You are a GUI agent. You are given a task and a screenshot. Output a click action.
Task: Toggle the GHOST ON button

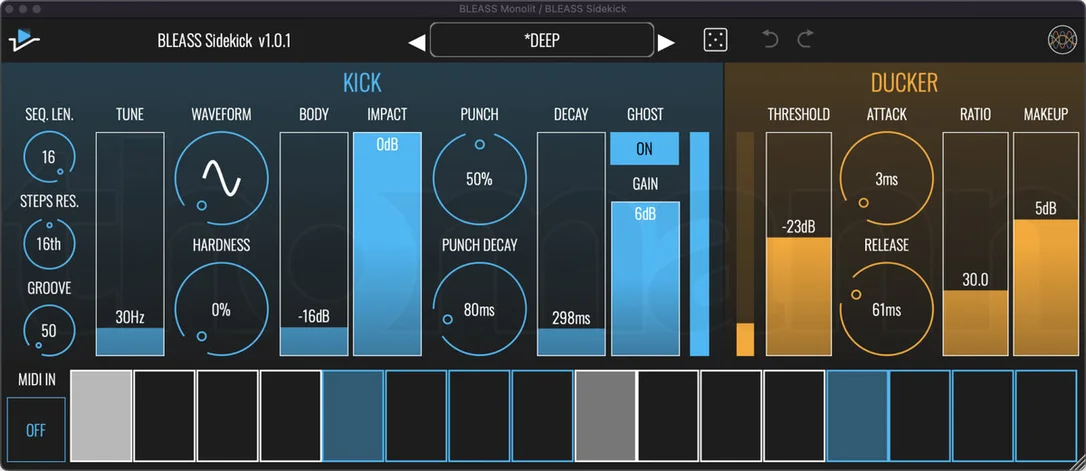click(x=644, y=149)
